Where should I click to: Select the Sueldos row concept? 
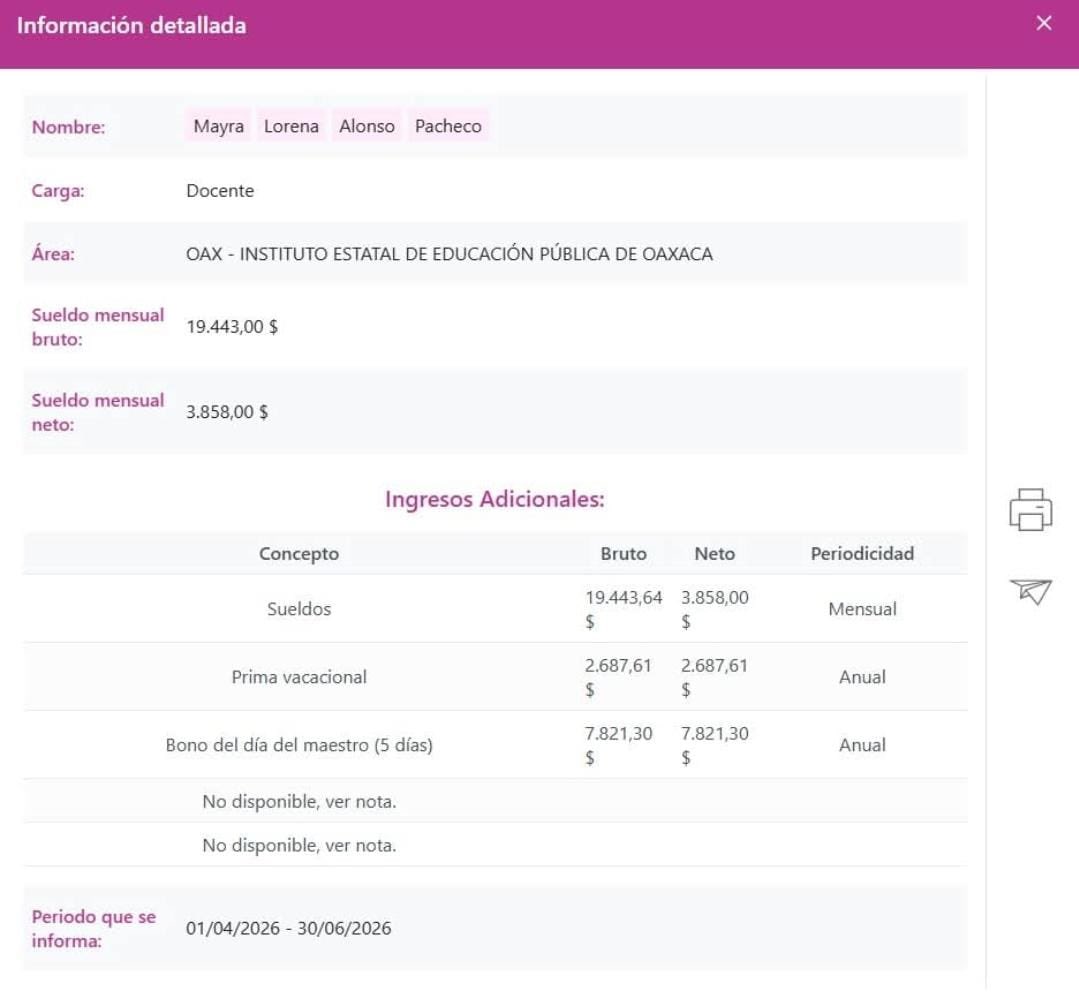[299, 609]
